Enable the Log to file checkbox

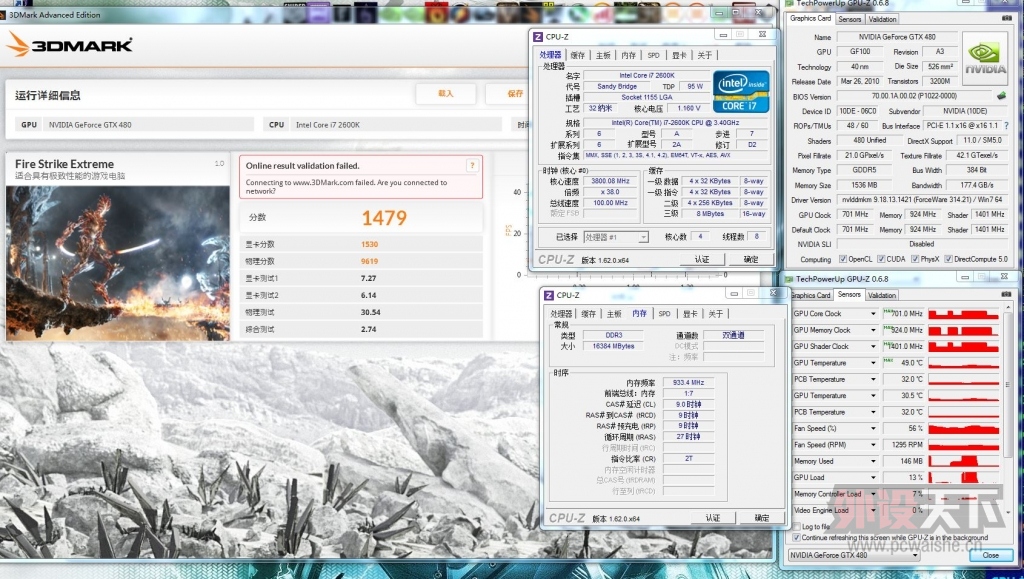pos(796,526)
